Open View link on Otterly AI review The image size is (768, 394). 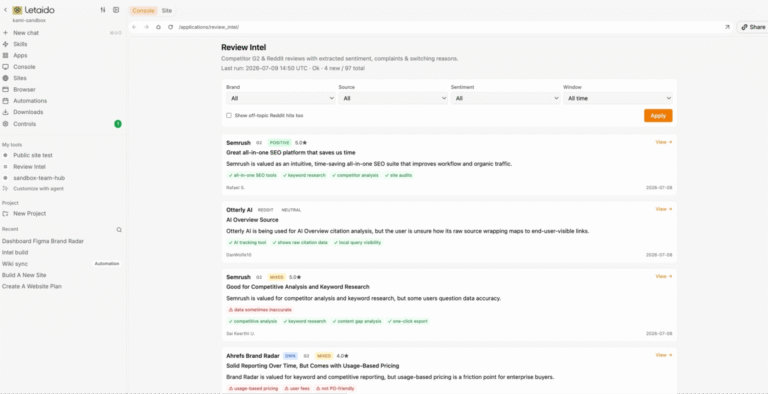tap(664, 209)
